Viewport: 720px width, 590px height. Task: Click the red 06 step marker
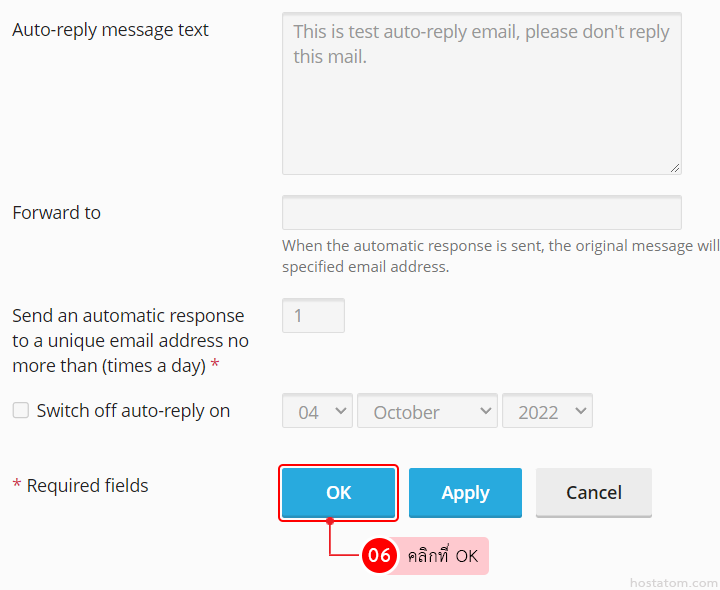[379, 555]
